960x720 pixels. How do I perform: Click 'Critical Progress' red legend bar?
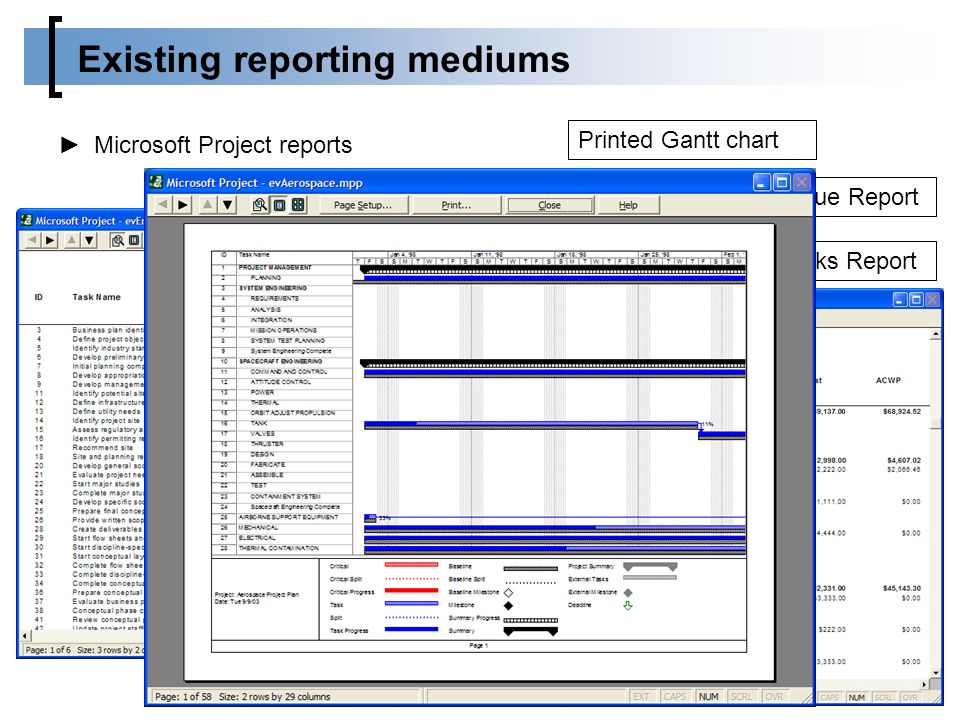(411, 591)
